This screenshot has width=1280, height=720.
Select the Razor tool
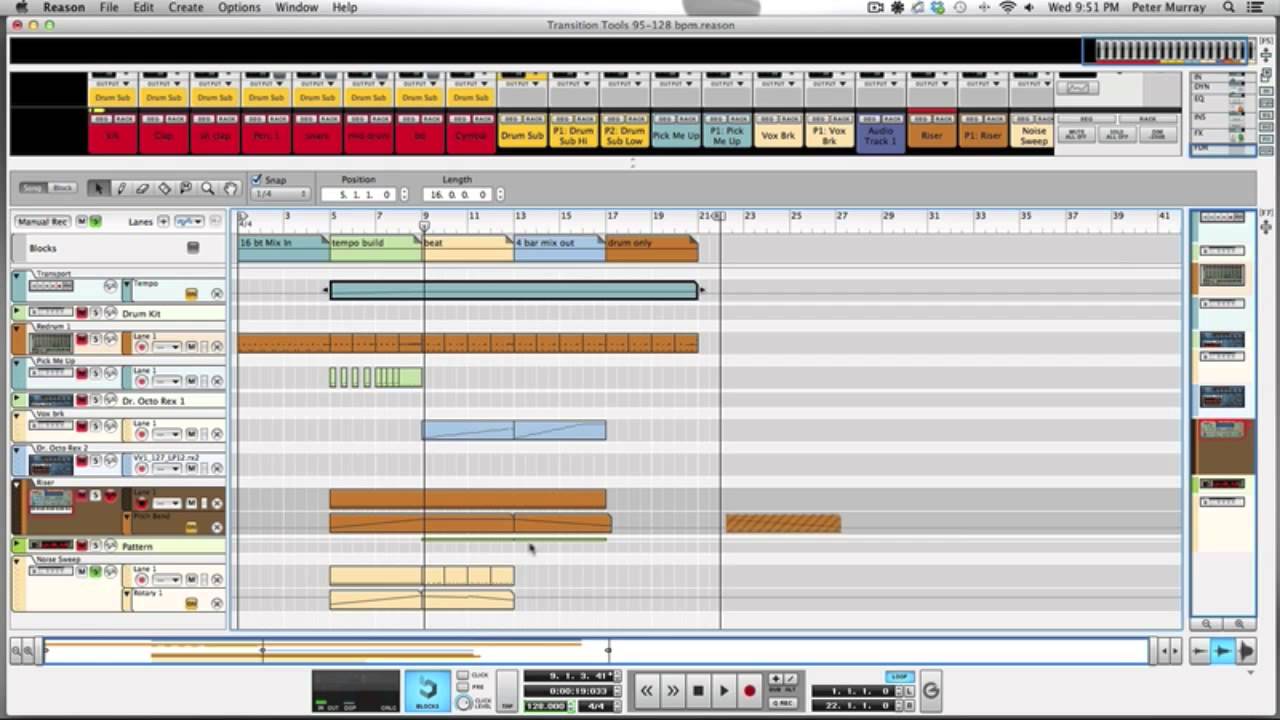(x=164, y=188)
